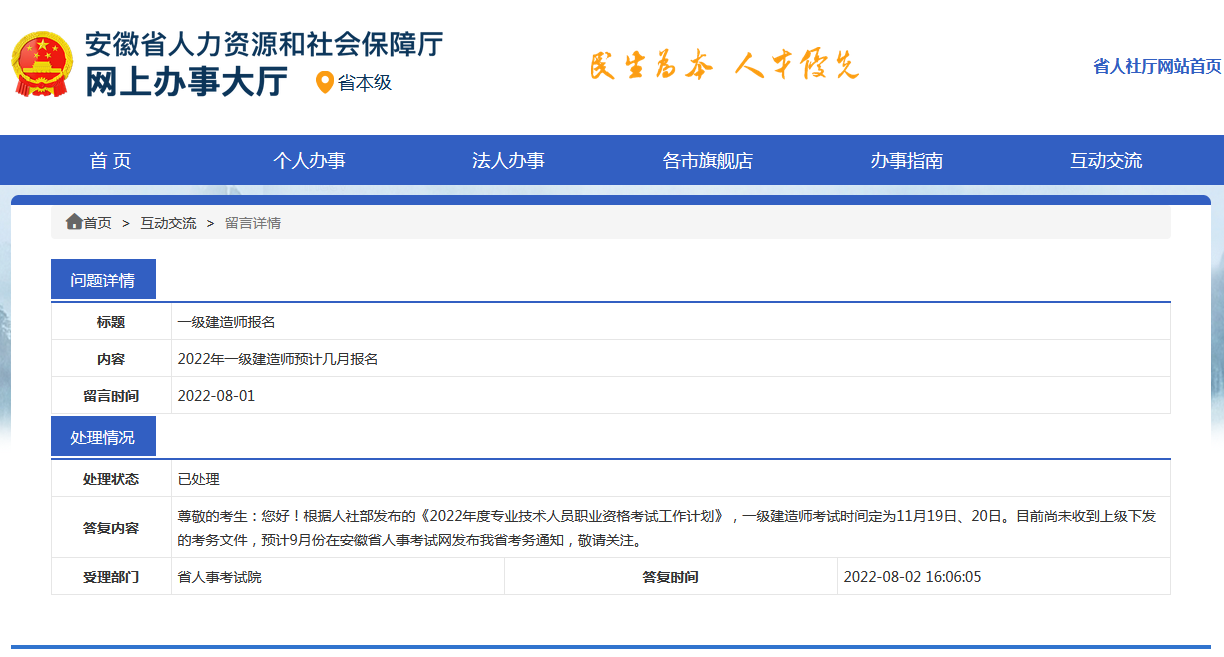Navigate to 互动交流 in top menu
This screenshot has width=1224, height=657.
[x=1105, y=161]
